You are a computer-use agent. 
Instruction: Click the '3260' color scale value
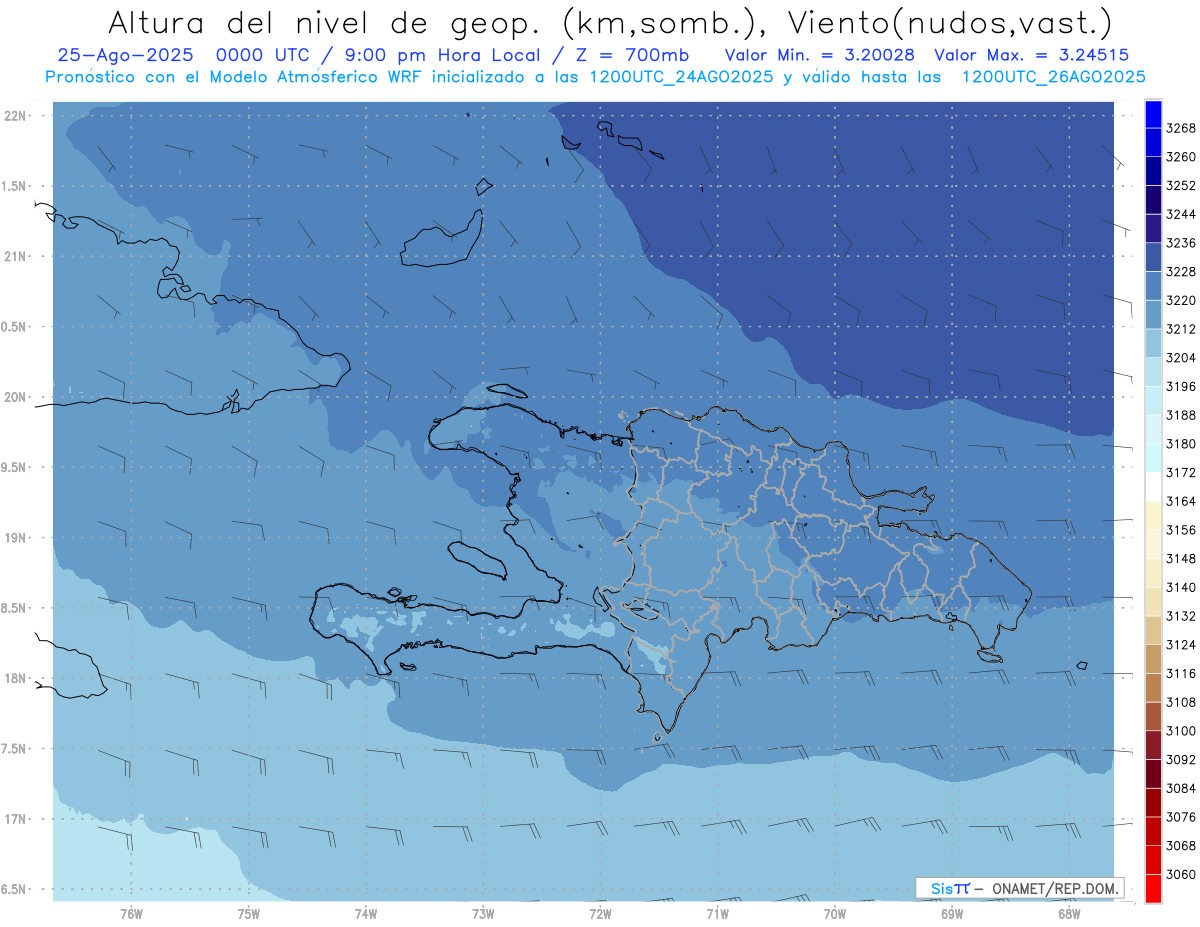(1181, 157)
